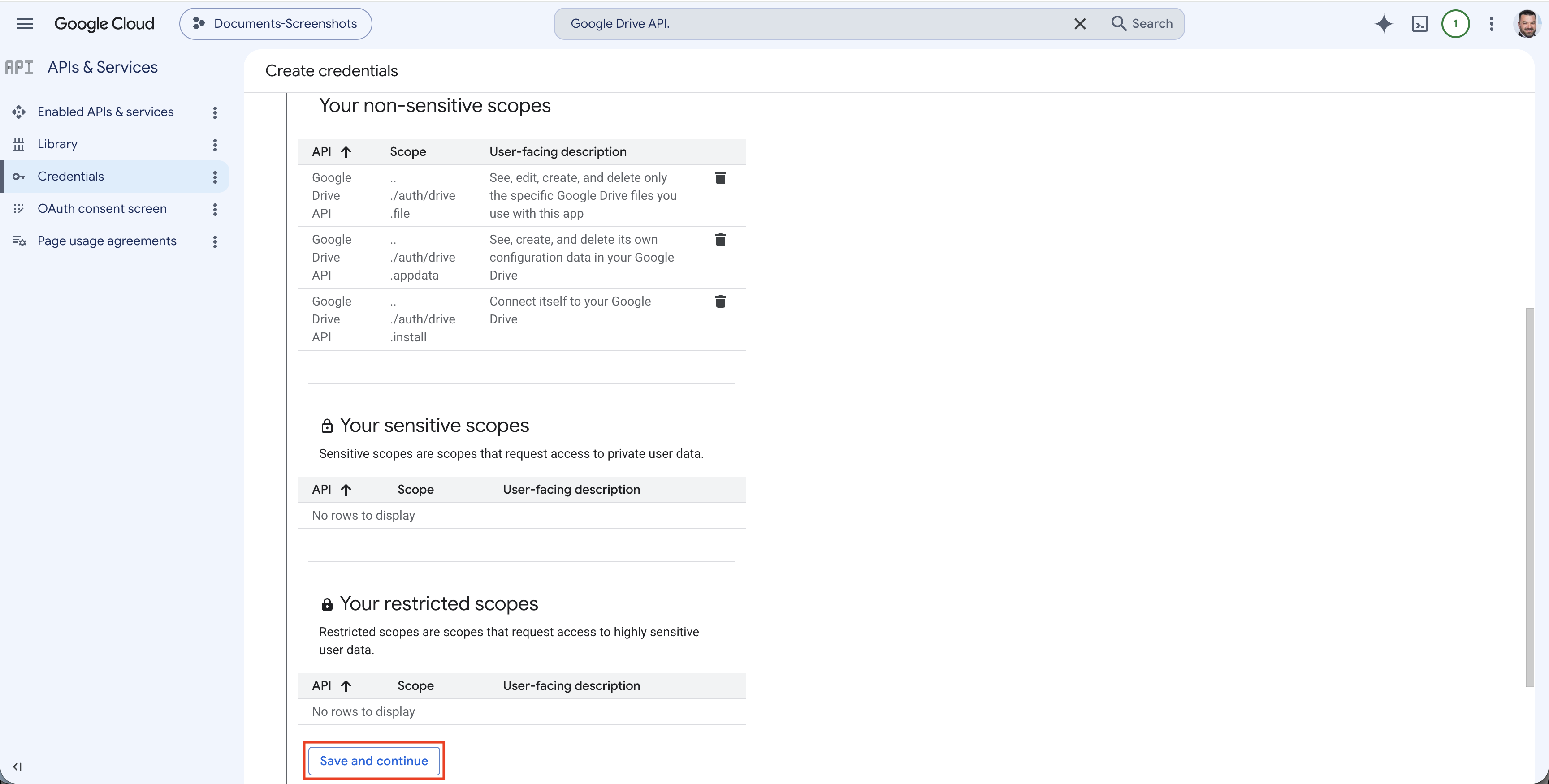Open the Library page
1549x784 pixels.
tap(57, 144)
